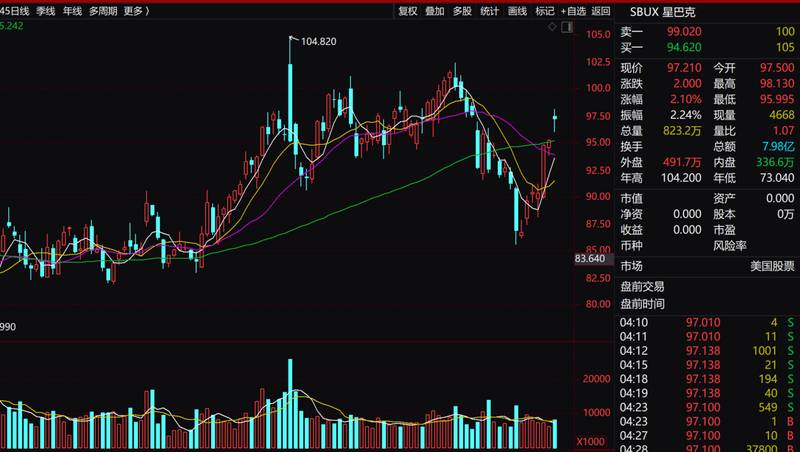Click 返回 to go back
800x452 pixels.
tap(601, 11)
